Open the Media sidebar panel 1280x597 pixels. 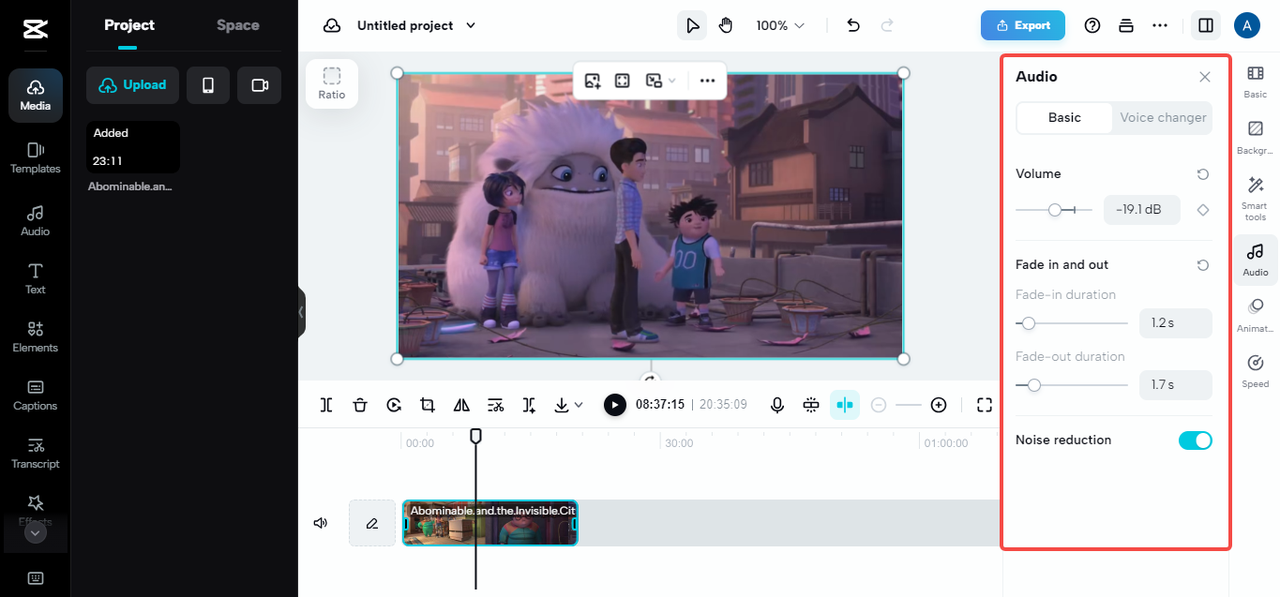[35, 95]
